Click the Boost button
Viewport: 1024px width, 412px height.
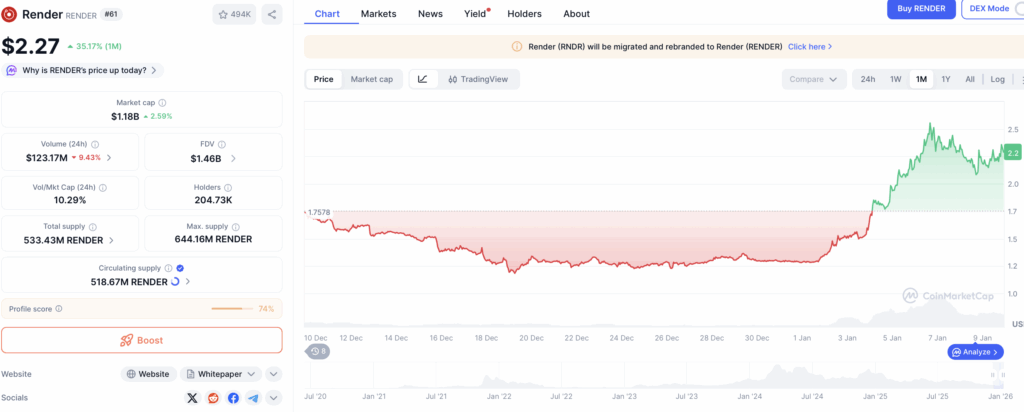click(x=142, y=340)
